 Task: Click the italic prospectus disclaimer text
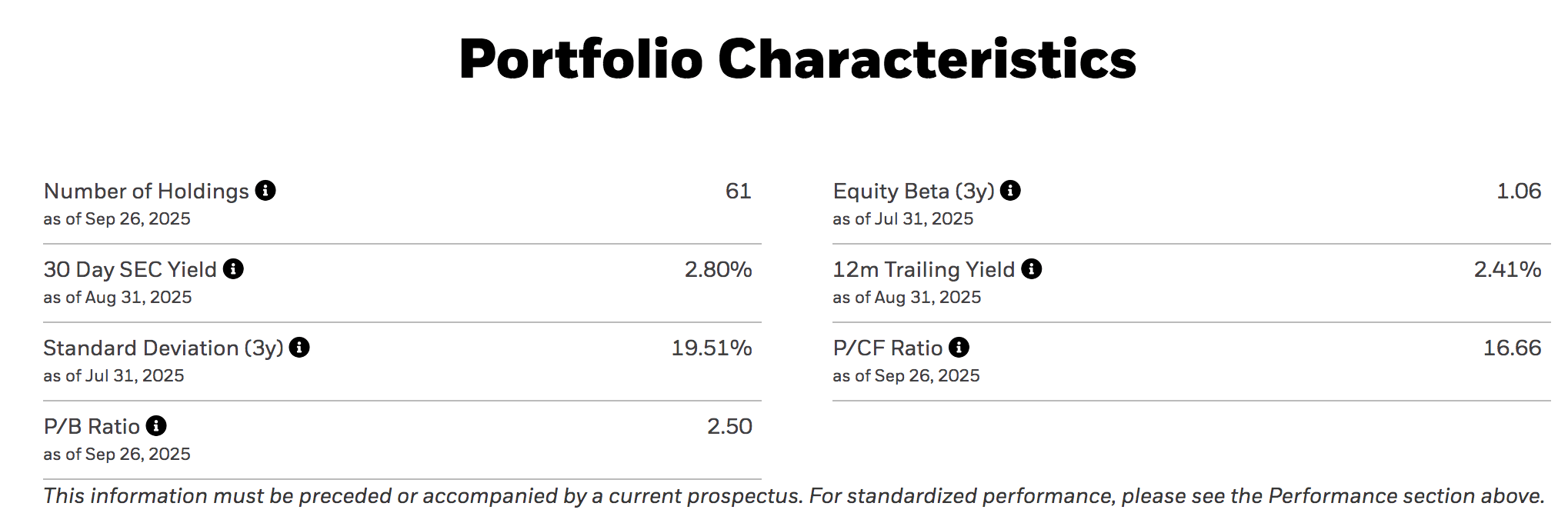[793, 496]
